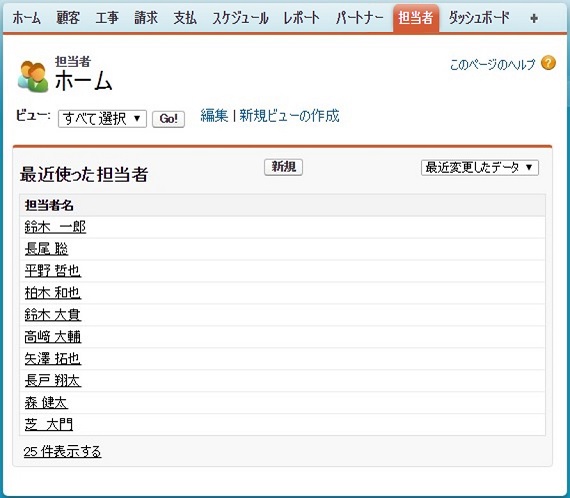570x498 pixels.
Task: Click the 新規 button
Action: (284, 167)
